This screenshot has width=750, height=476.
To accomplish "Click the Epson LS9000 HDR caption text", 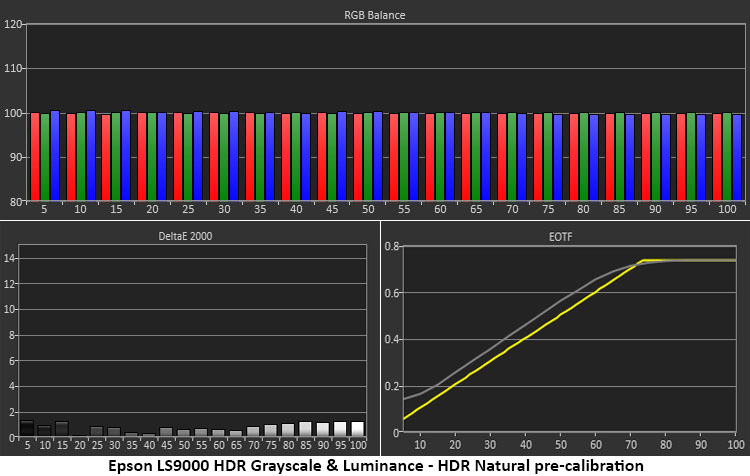I will (375, 464).
